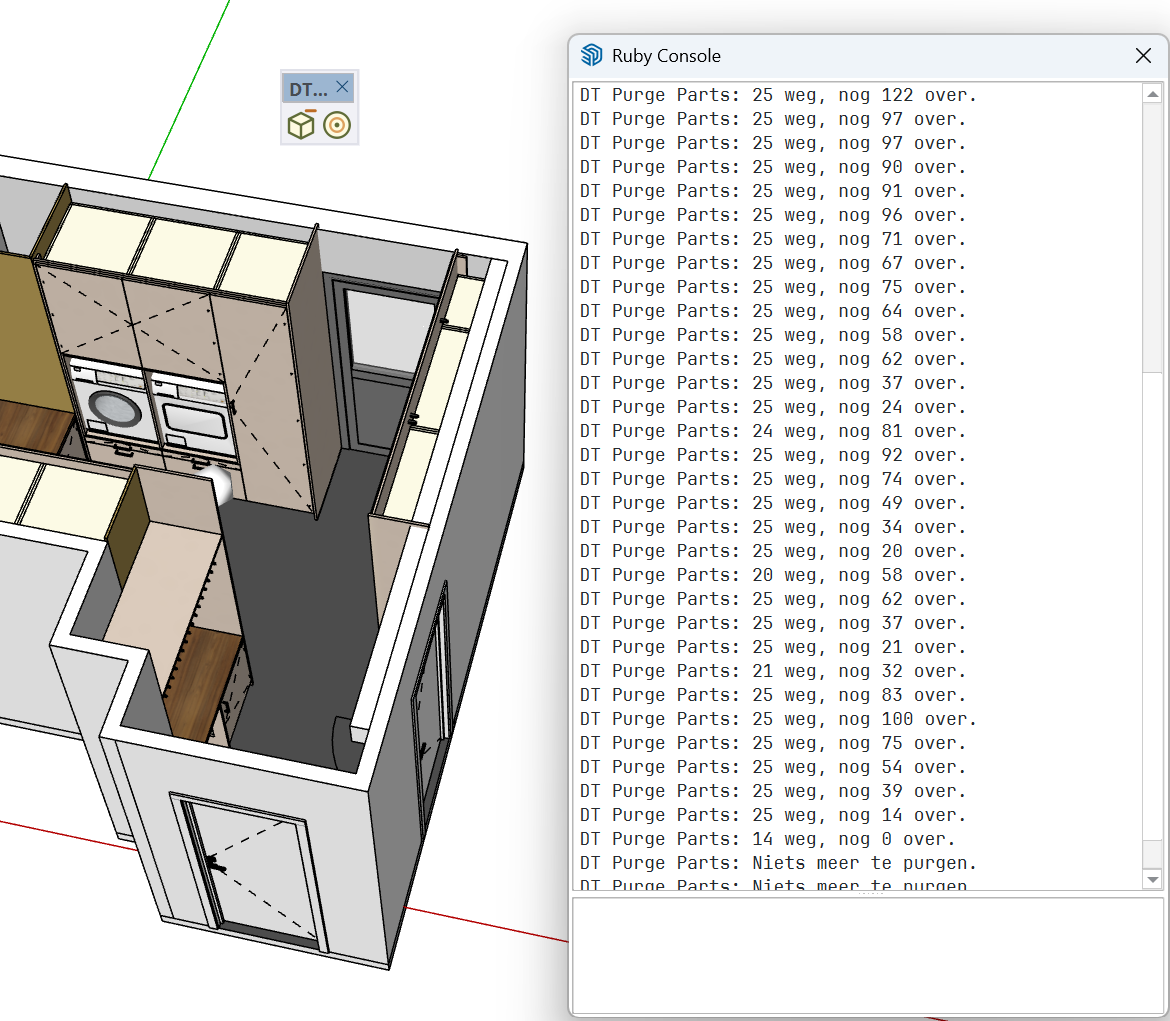Click the 'nog 122 over' console line

778,96
